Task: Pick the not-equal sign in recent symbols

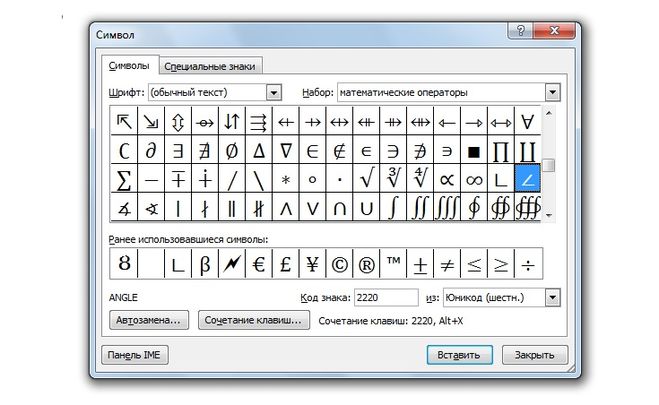Action: click(x=447, y=264)
